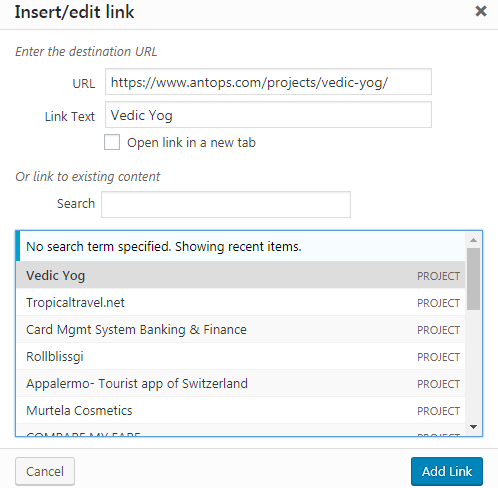This screenshot has width=498, height=488.
Task: Click the results list scroll down arrow
Action: [x=473, y=427]
